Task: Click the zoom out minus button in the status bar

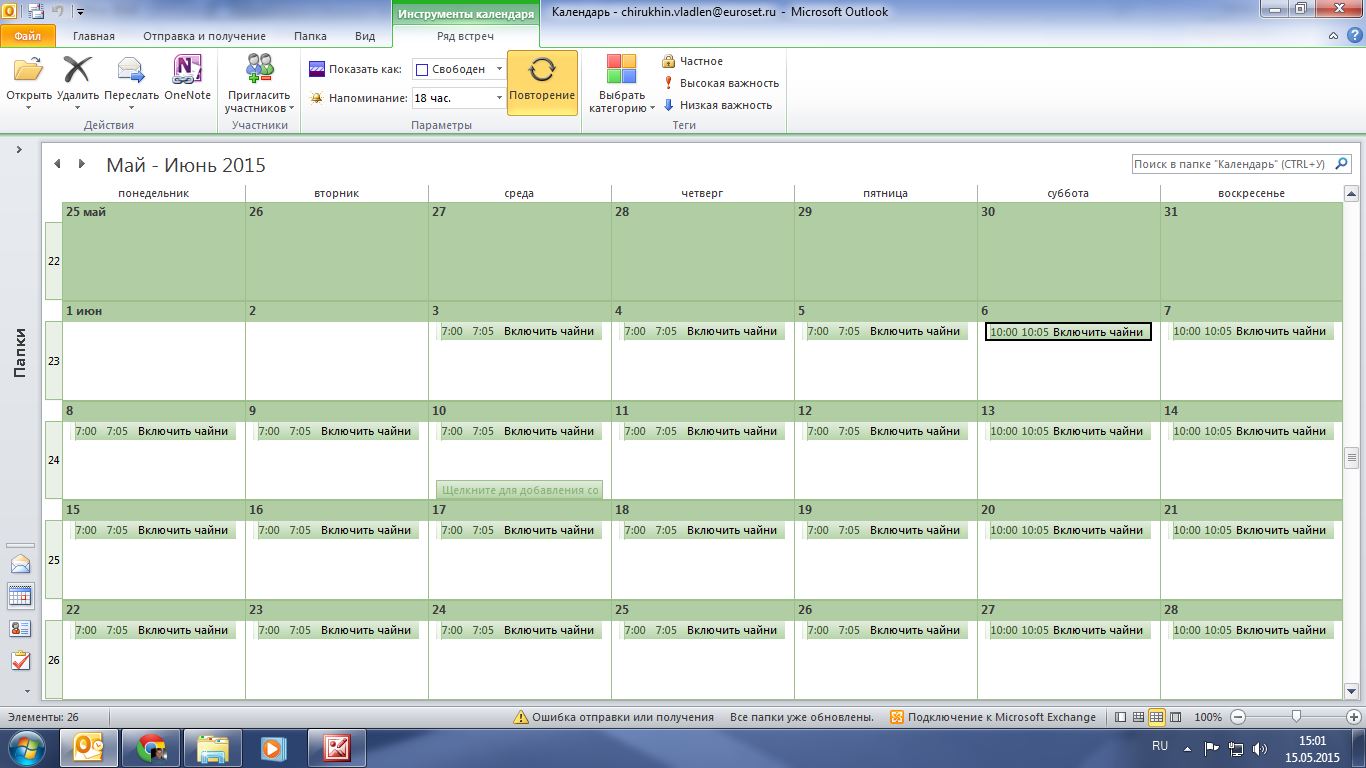Action: (x=1238, y=717)
